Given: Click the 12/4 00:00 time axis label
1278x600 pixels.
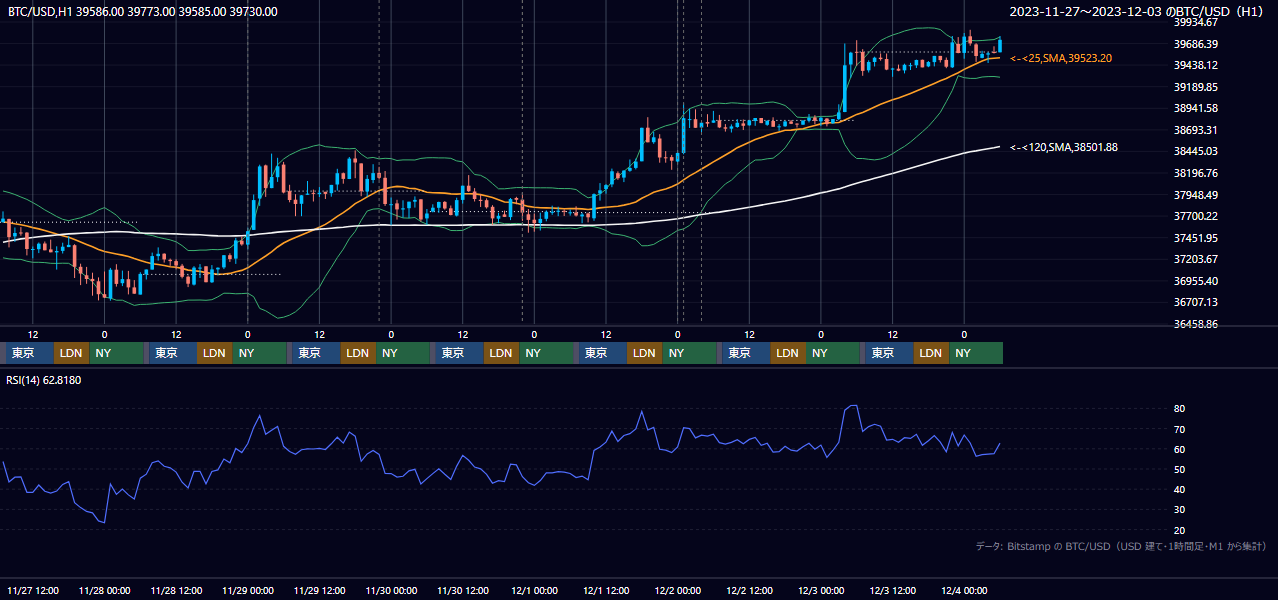Looking at the screenshot, I should click(965, 591).
